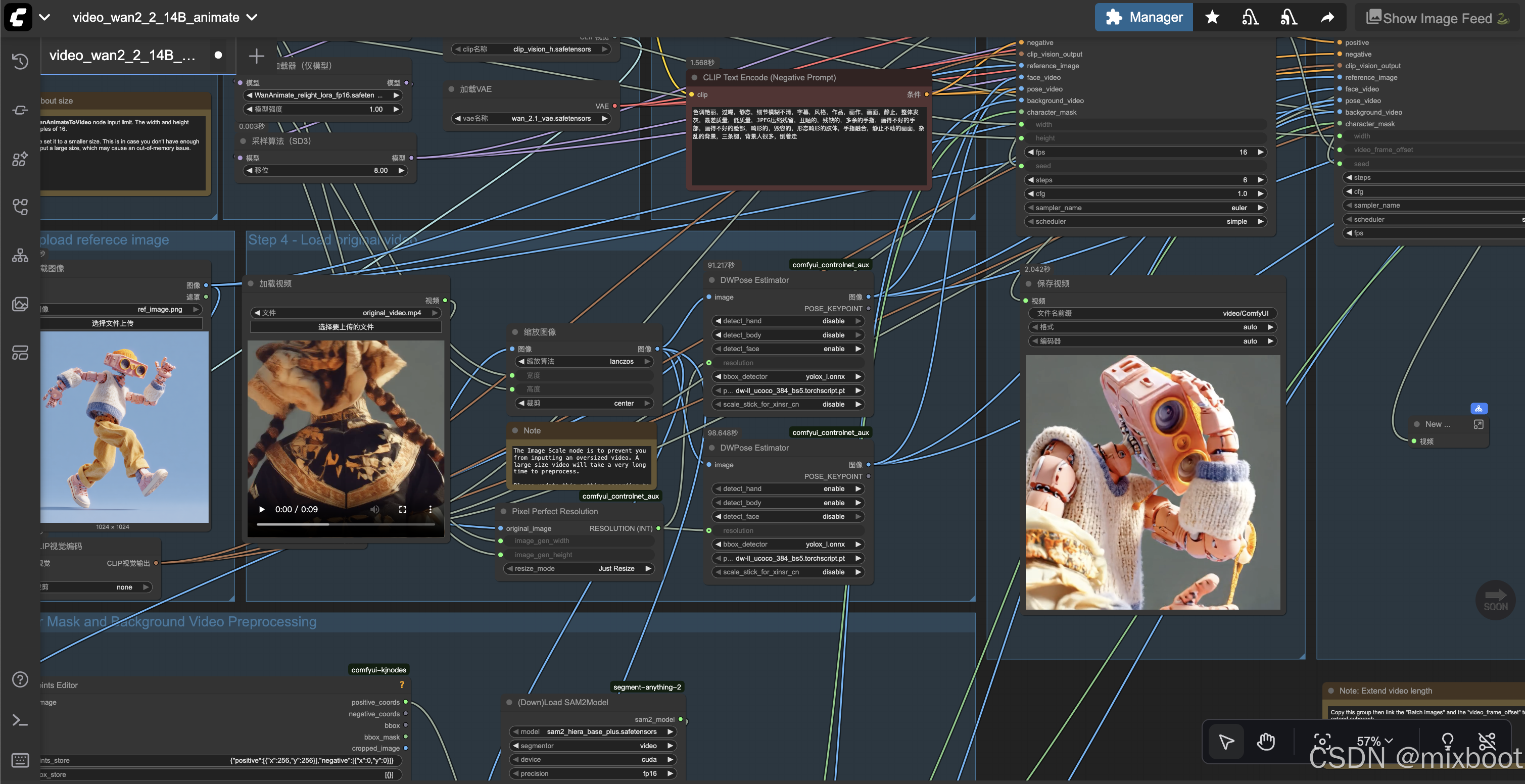Open the queue history sidebar icon
This screenshot has width=1525, height=784.
[20, 61]
